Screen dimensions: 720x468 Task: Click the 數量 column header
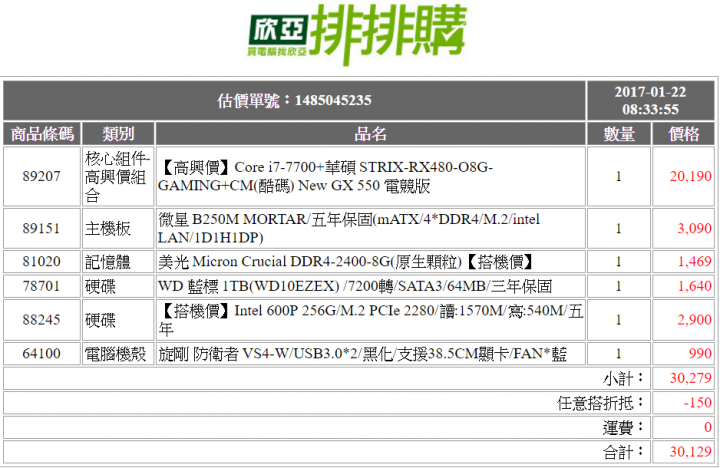(619, 134)
